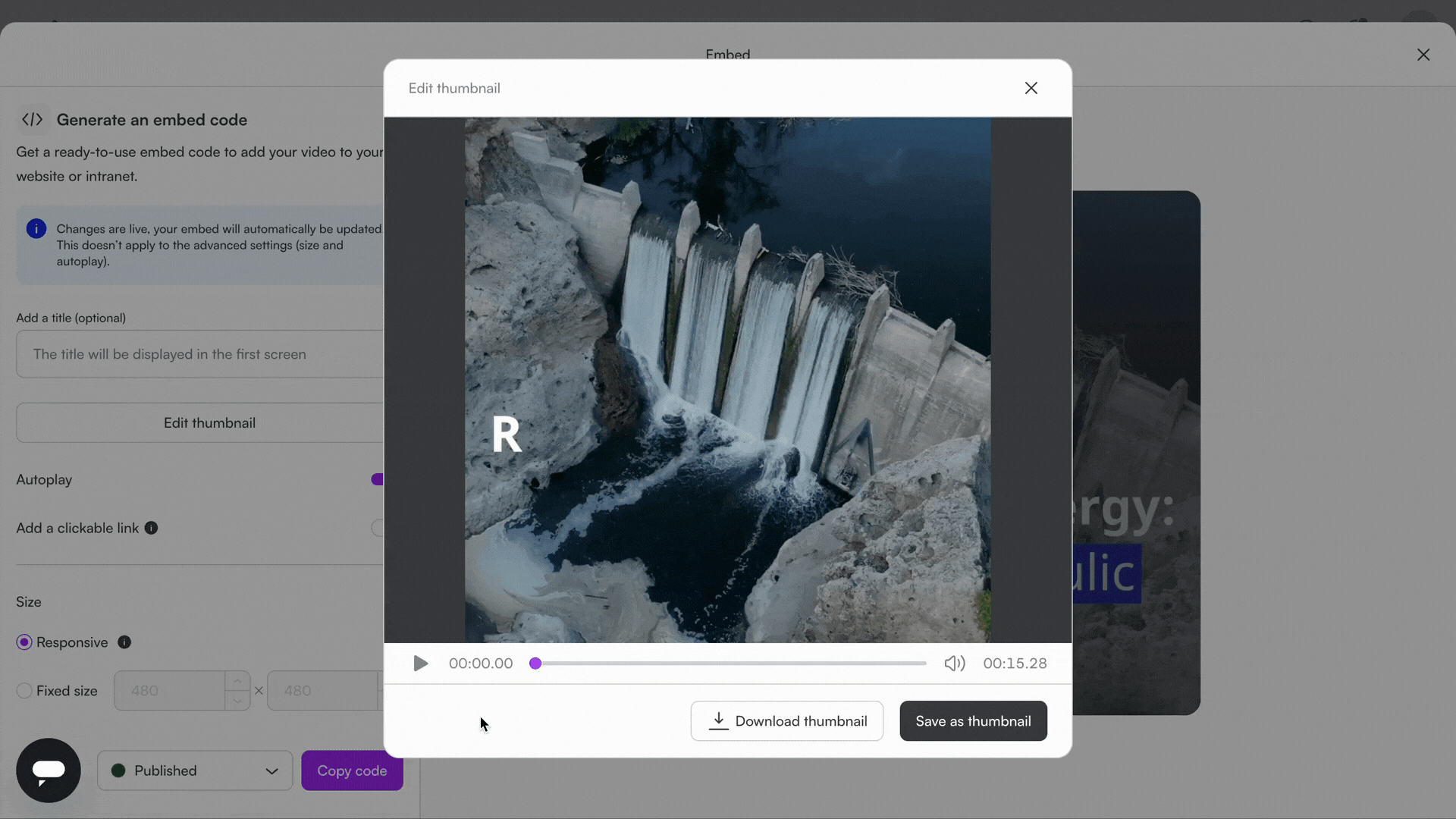
Task: Increase the width stepper value
Action: click(x=237, y=681)
